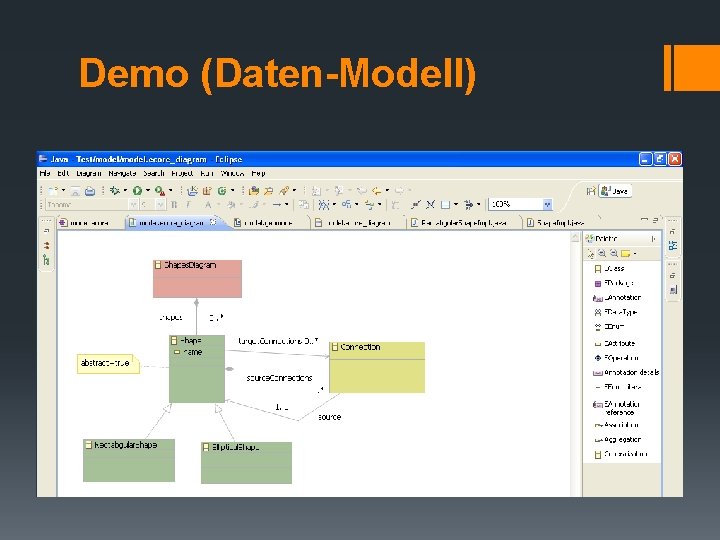720x540 pixels.
Task: Open the External Tools run icon
Action: point(159,191)
